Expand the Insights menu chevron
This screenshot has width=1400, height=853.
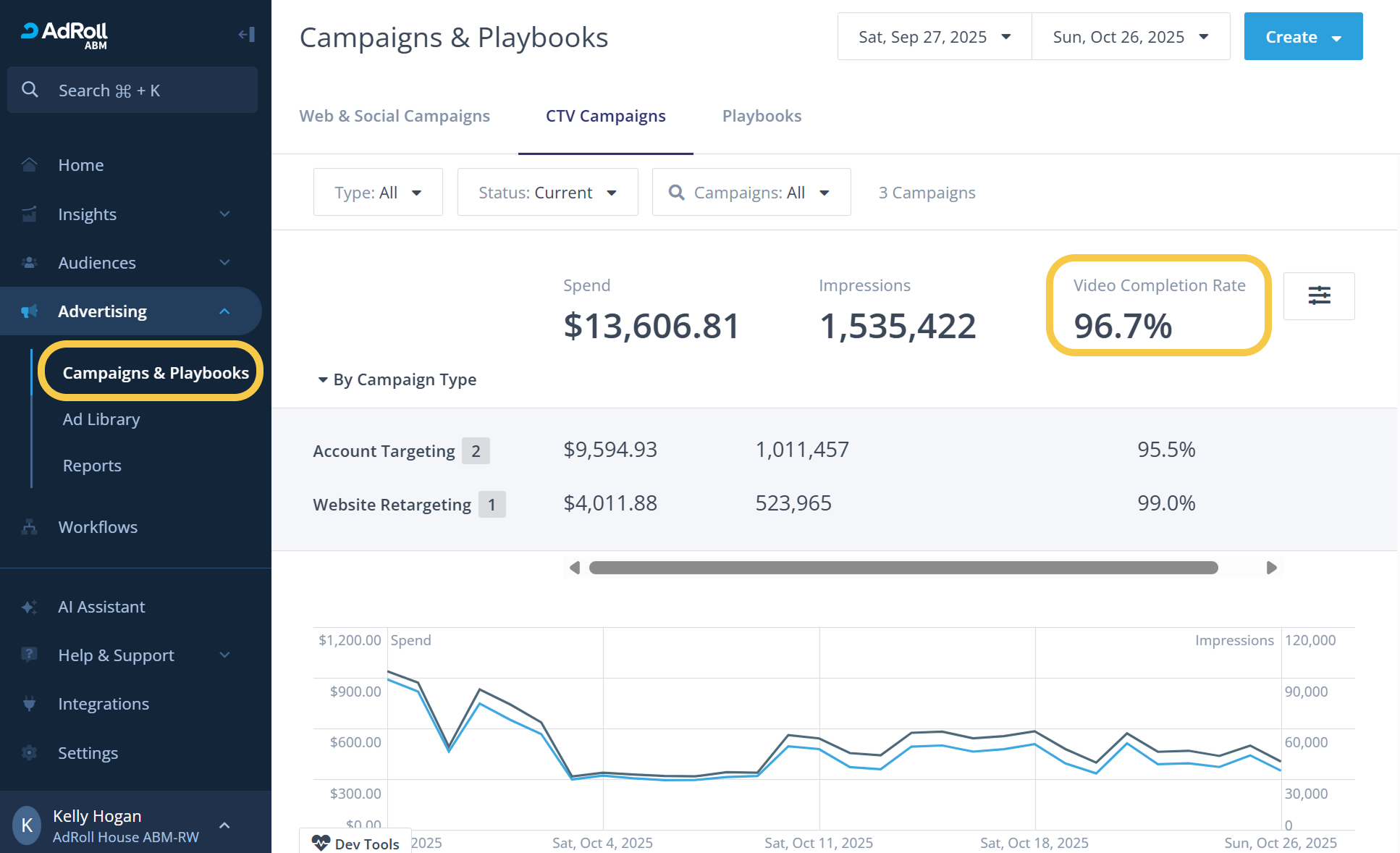[224, 214]
